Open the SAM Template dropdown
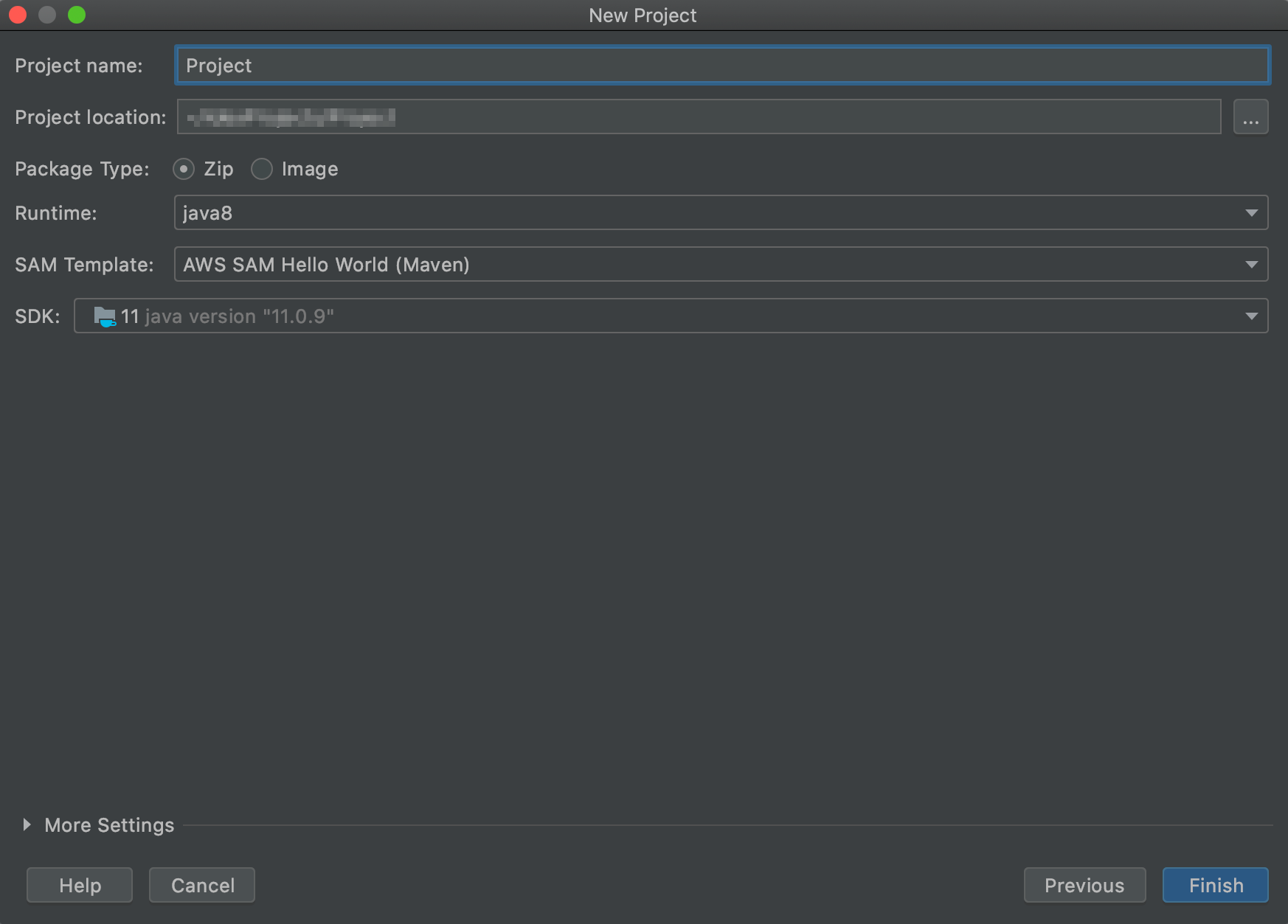This screenshot has width=1288, height=924. (664, 264)
